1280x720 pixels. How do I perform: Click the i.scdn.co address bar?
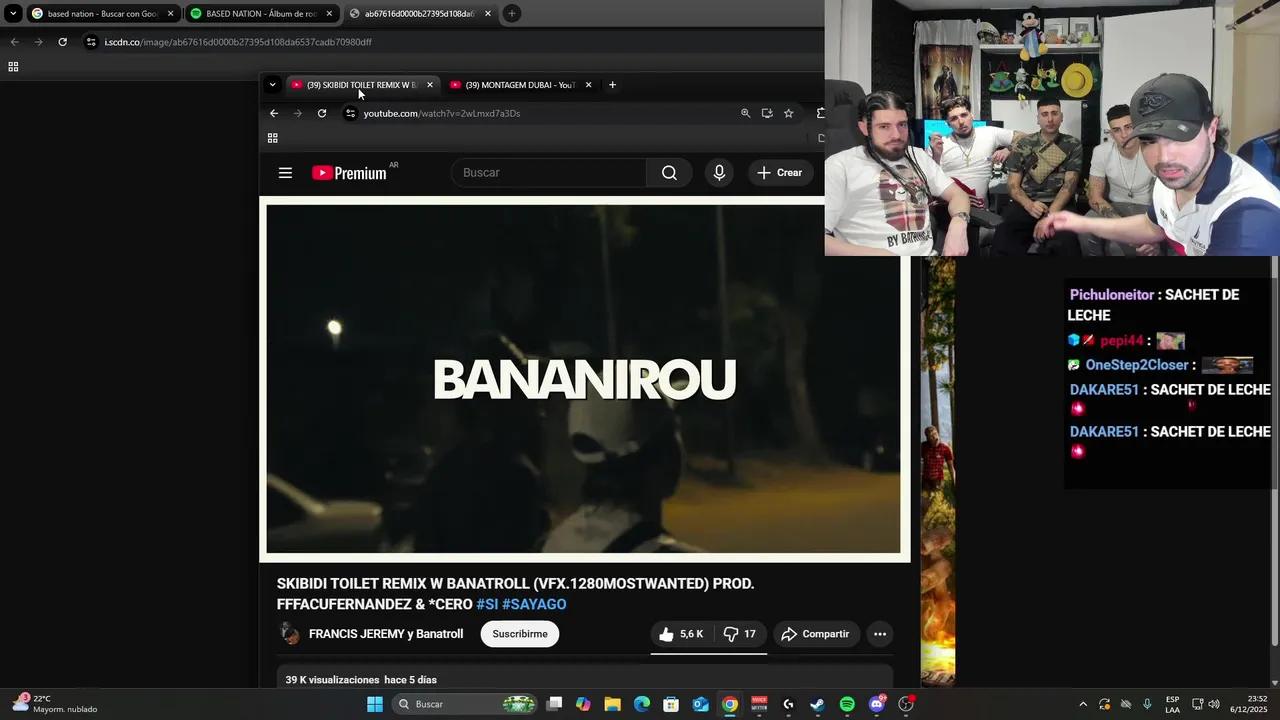pos(450,42)
